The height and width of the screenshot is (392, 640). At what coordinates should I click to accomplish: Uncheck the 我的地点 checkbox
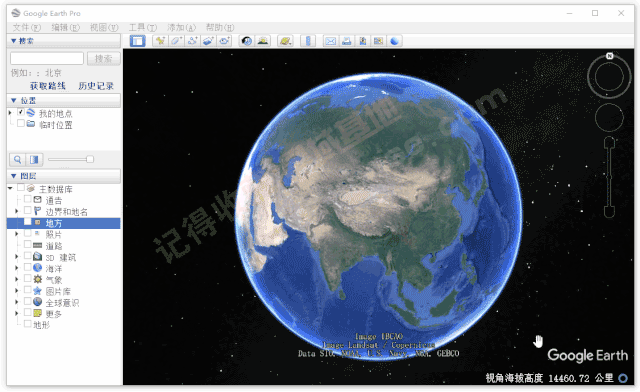click(x=20, y=112)
